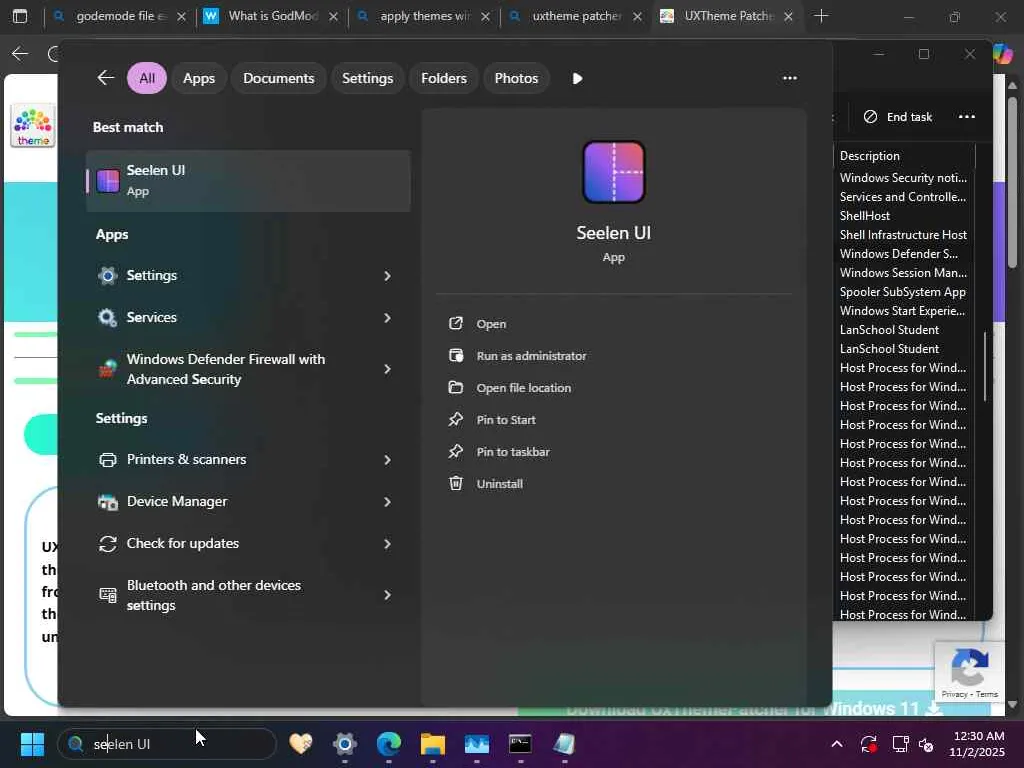
Task: Open network status tray icon
Action: coord(901,744)
